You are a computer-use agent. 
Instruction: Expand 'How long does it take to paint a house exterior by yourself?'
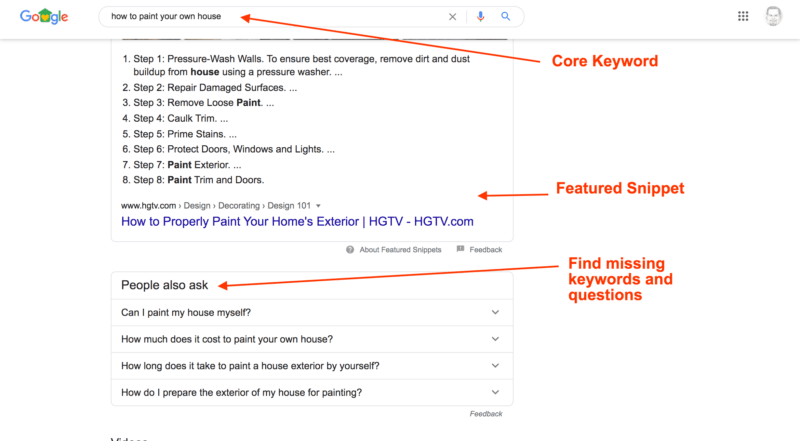[312, 365]
